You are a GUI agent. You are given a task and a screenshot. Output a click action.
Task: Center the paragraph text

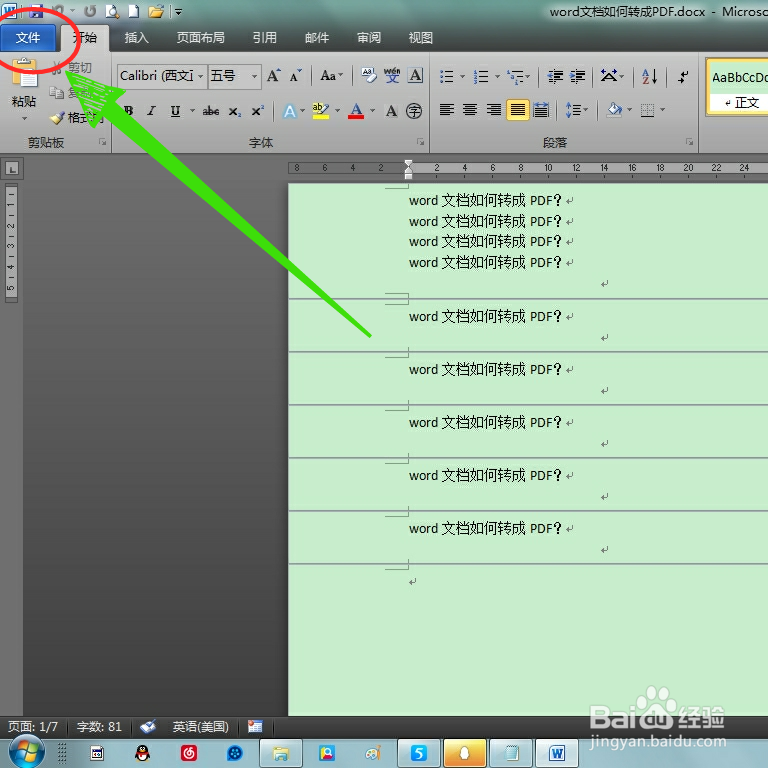pyautogui.click(x=470, y=110)
